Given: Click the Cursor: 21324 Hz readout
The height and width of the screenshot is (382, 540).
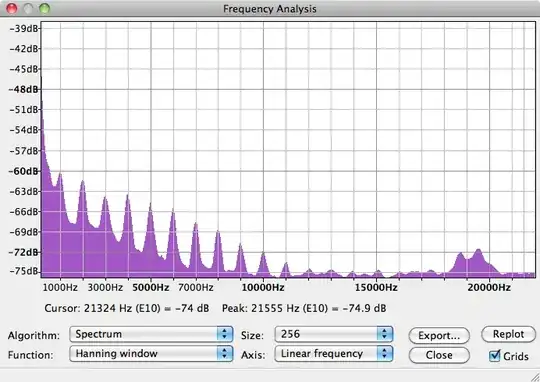Looking at the screenshot, I should pyautogui.click(x=127, y=308).
